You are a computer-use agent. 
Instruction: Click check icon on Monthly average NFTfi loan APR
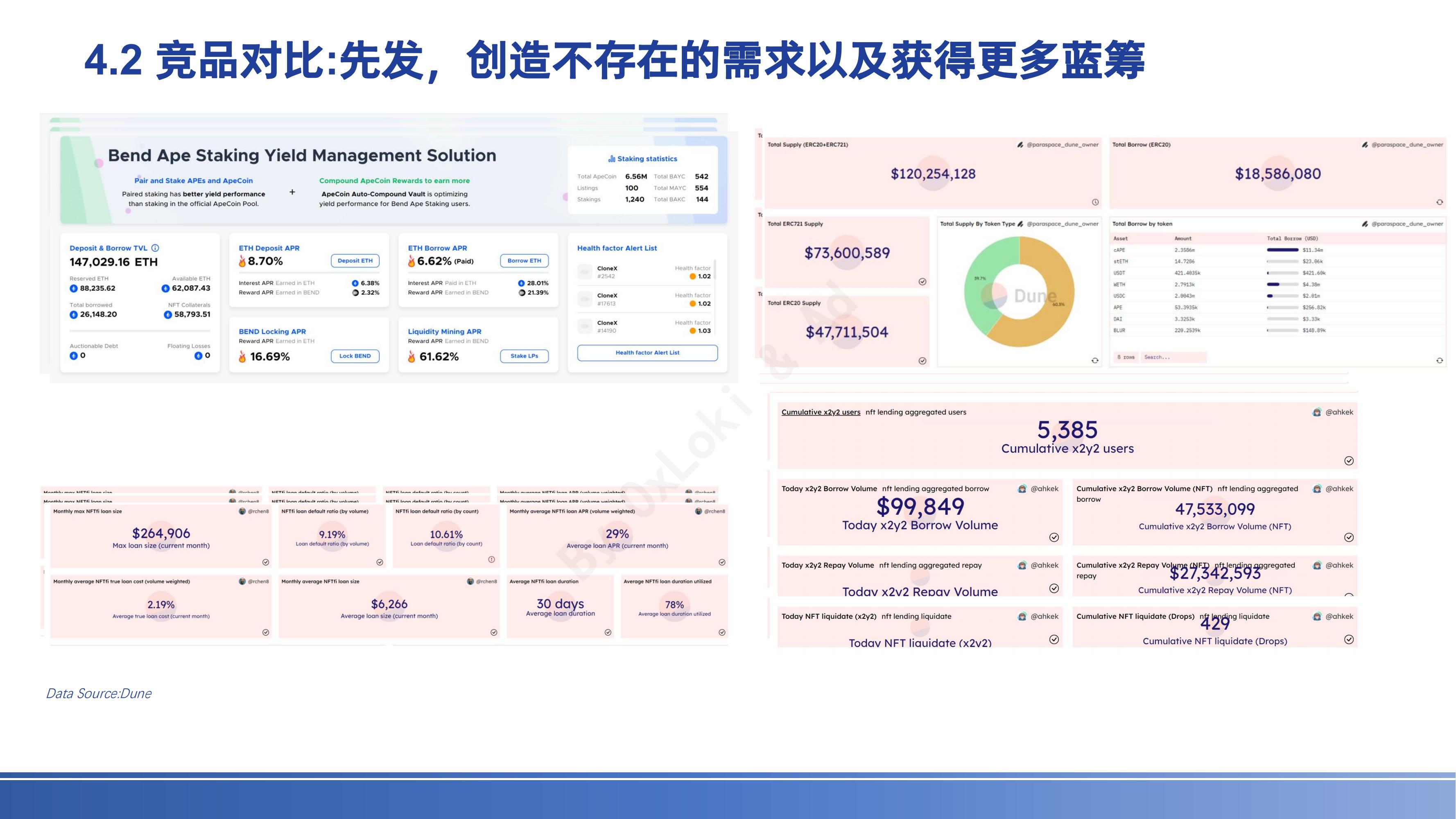pyautogui.click(x=722, y=562)
